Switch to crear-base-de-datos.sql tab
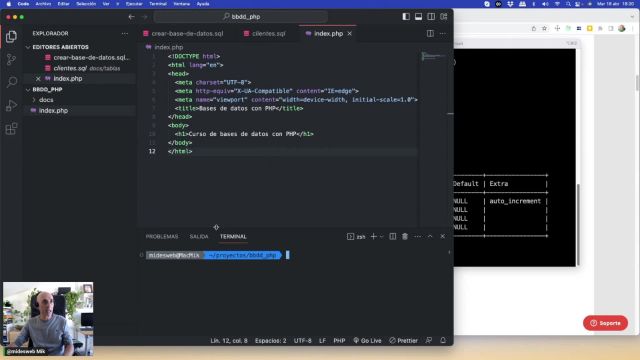 click(183, 33)
